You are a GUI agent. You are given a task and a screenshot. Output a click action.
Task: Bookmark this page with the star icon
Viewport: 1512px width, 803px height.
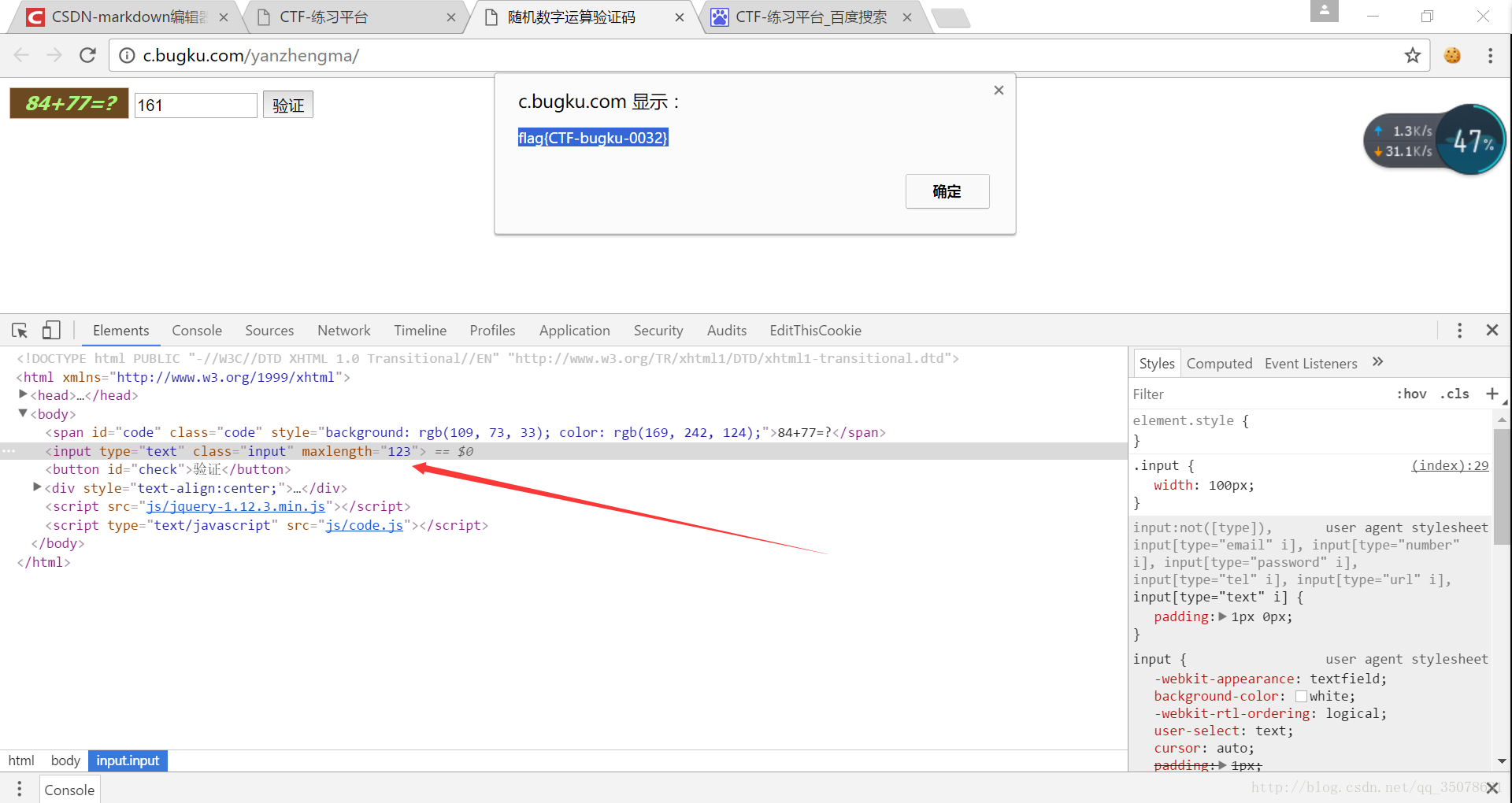point(1412,55)
